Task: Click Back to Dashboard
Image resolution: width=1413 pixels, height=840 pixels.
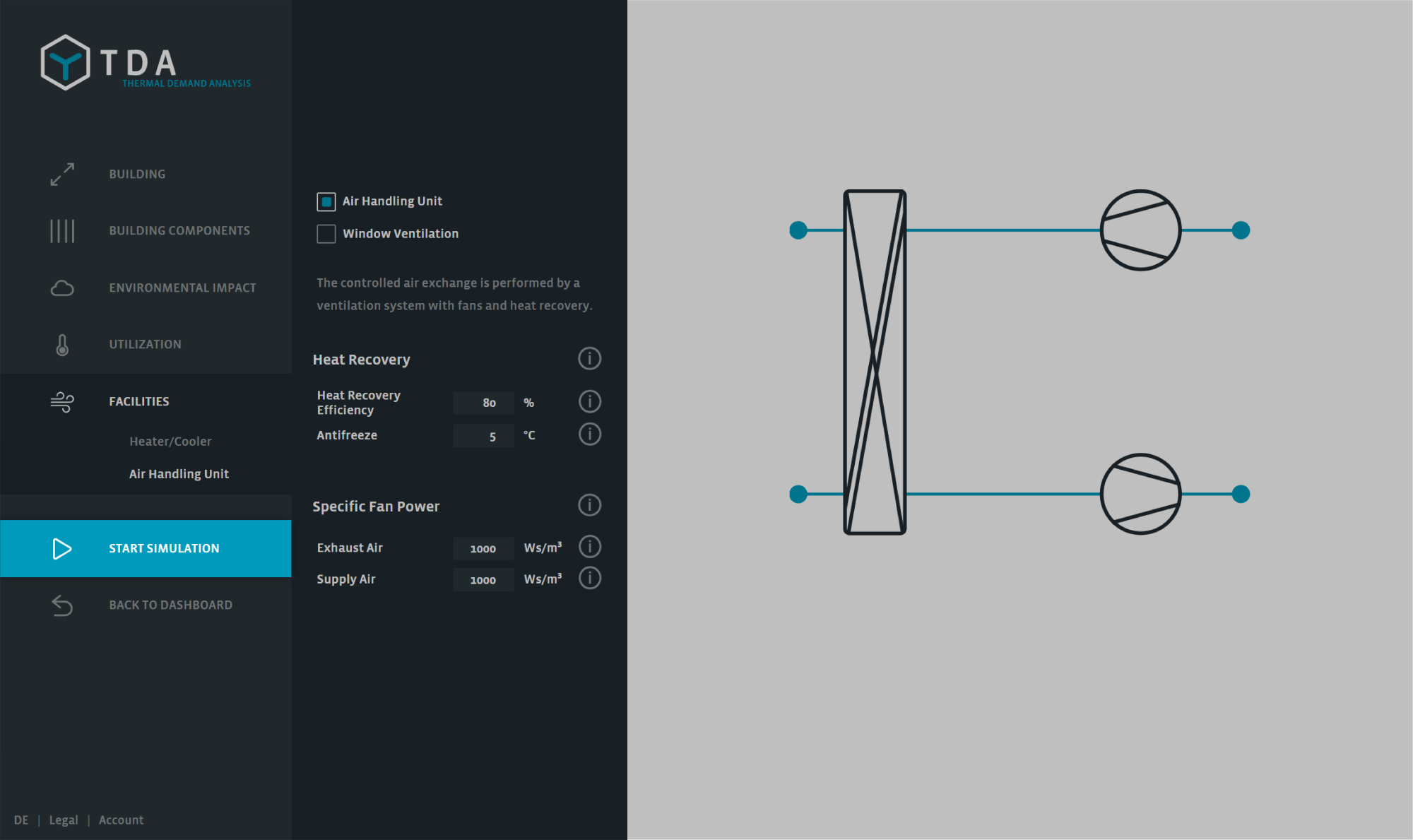Action: click(170, 605)
